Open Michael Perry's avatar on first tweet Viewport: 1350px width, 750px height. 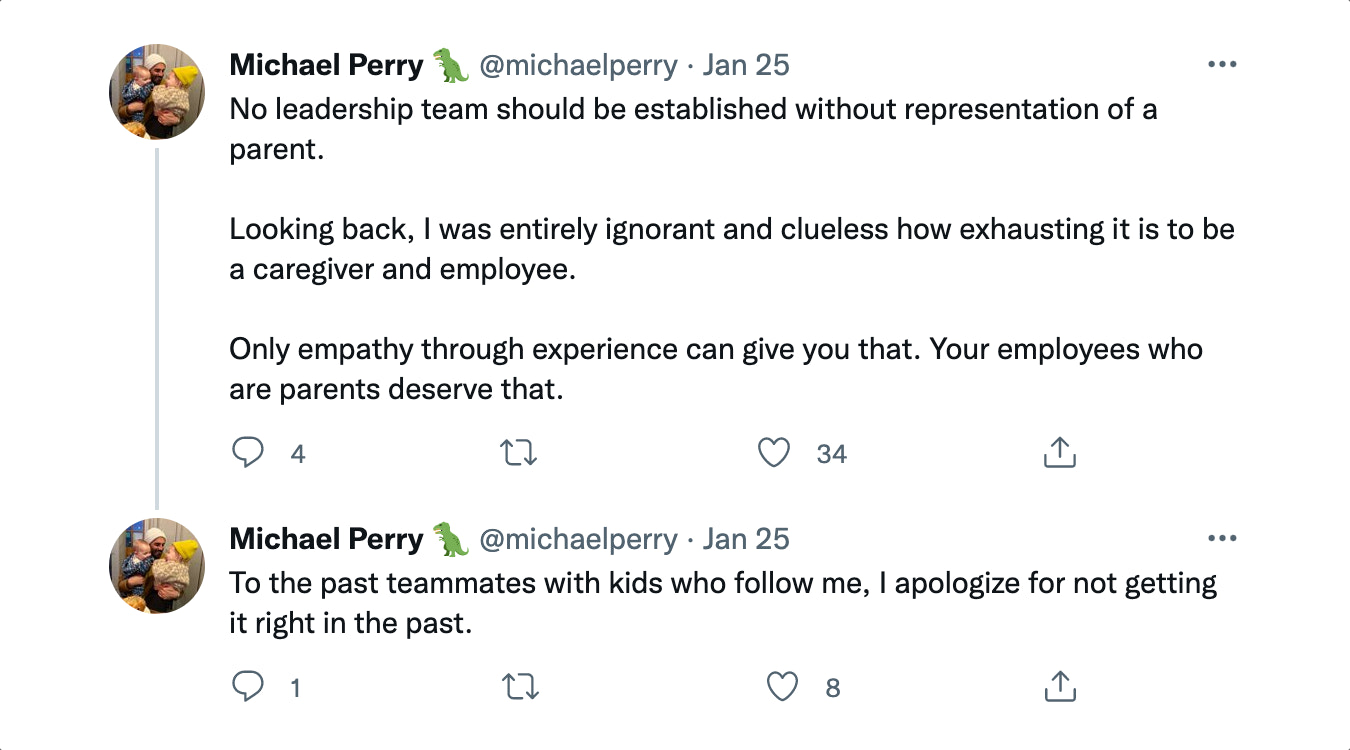pos(157,92)
